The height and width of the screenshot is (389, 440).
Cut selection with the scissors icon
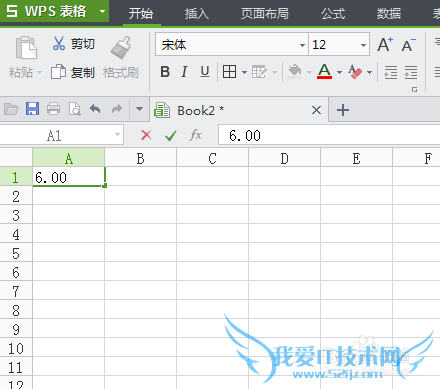click(x=59, y=44)
